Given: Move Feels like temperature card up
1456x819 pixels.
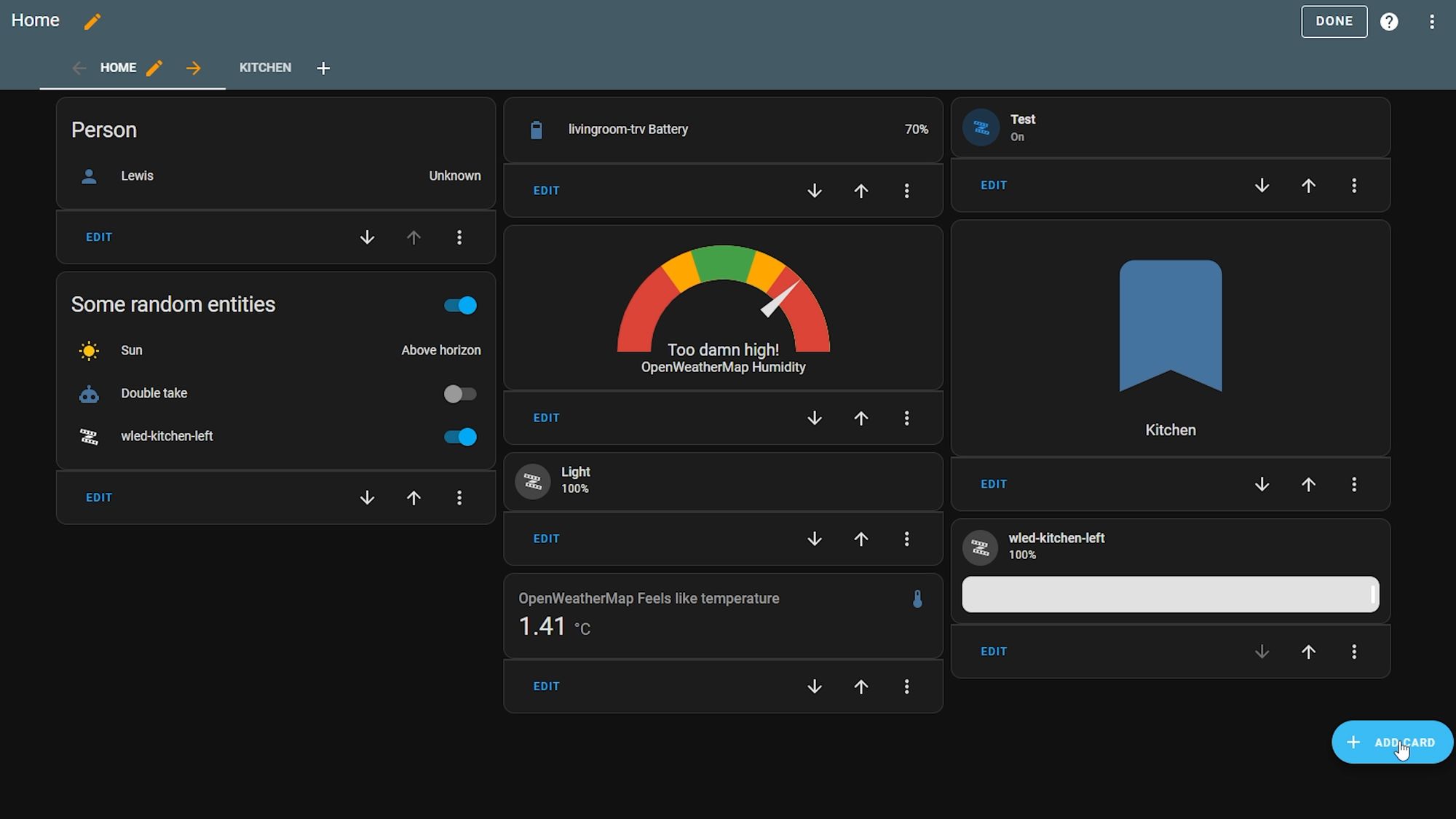Looking at the screenshot, I should (x=861, y=687).
